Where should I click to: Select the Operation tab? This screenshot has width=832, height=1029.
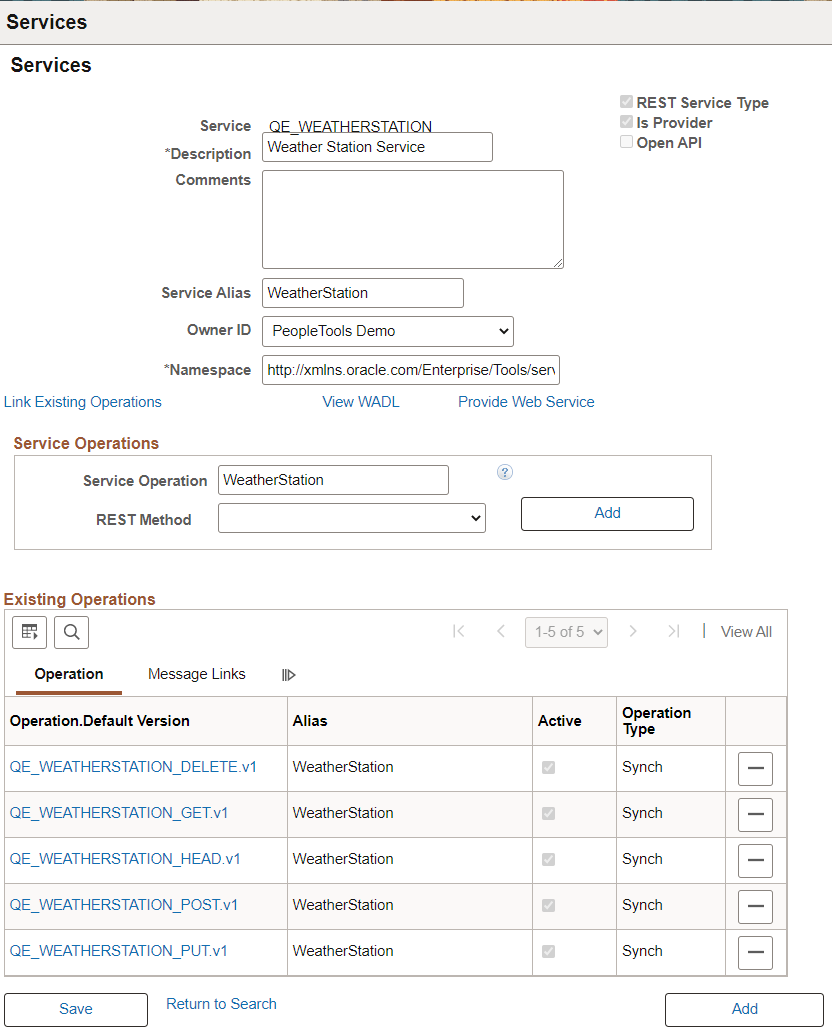tap(69, 674)
